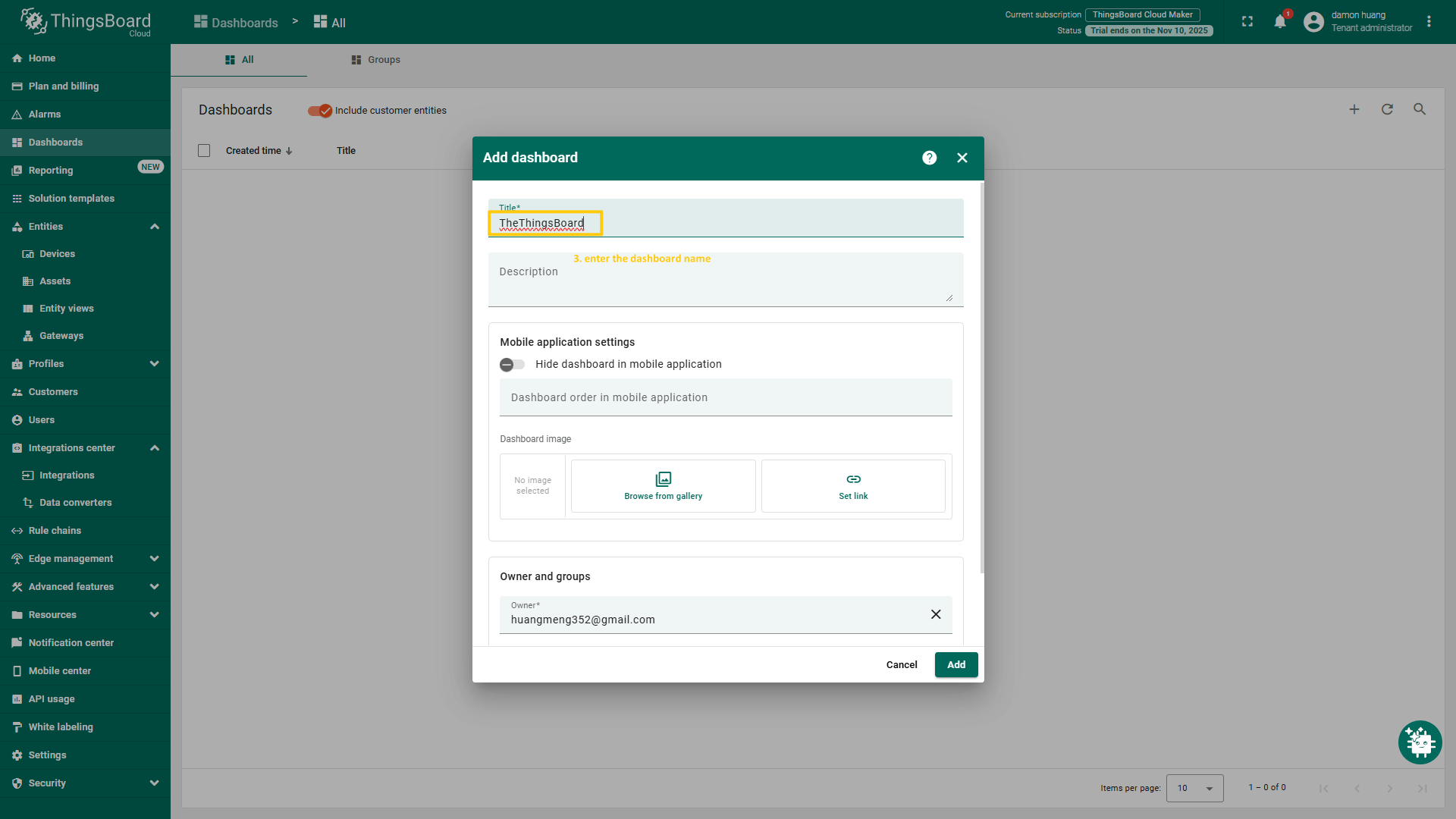Toggle Hide dashboard in mobile application
1456x819 pixels.
(x=513, y=365)
